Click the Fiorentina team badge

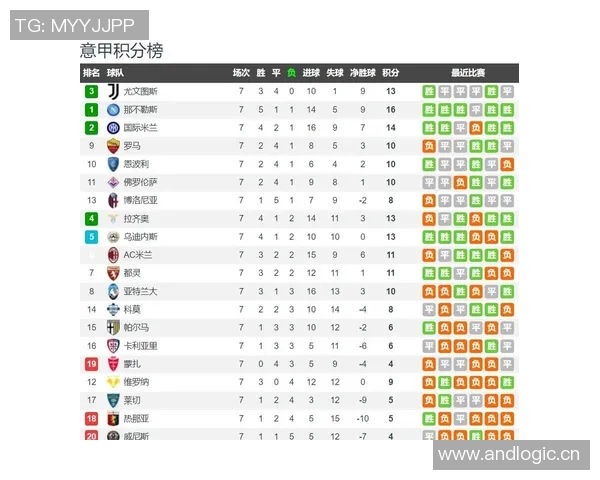(113, 183)
